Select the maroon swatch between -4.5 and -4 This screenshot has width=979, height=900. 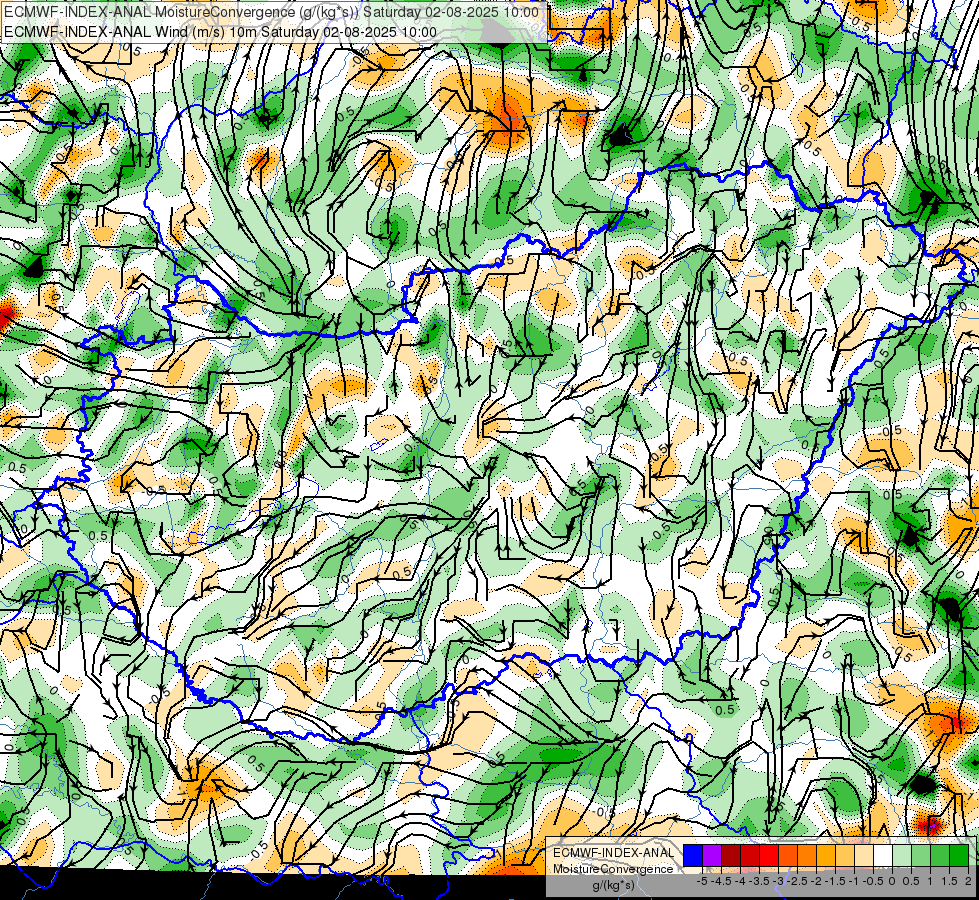coord(731,856)
